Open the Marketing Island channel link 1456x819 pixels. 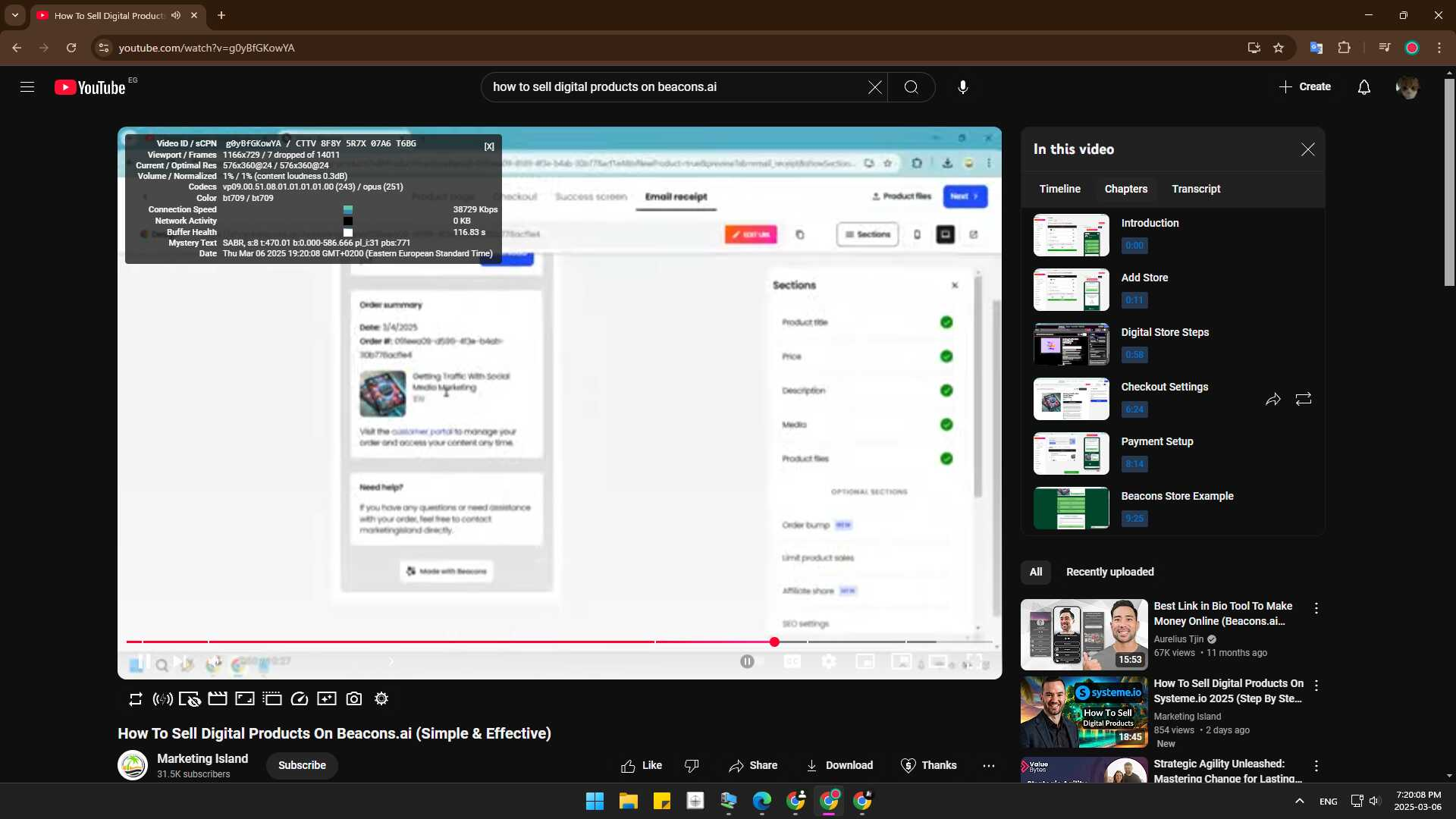pos(202,759)
